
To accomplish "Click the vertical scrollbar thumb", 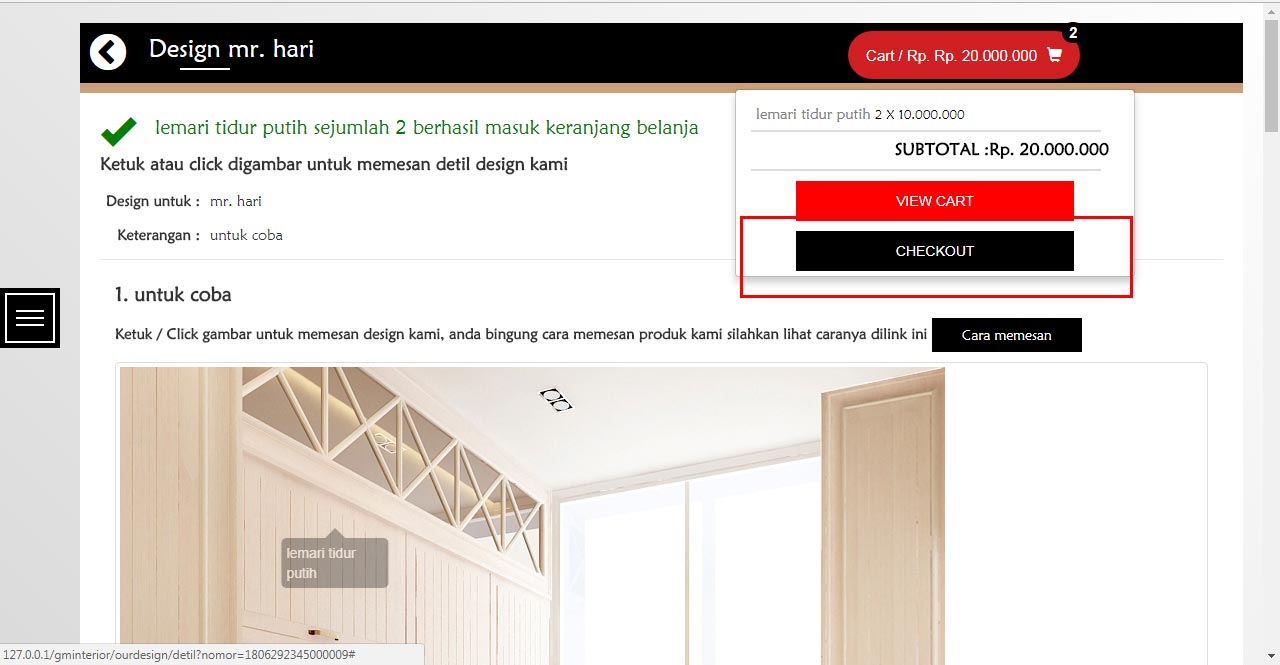I will tap(1271, 77).
